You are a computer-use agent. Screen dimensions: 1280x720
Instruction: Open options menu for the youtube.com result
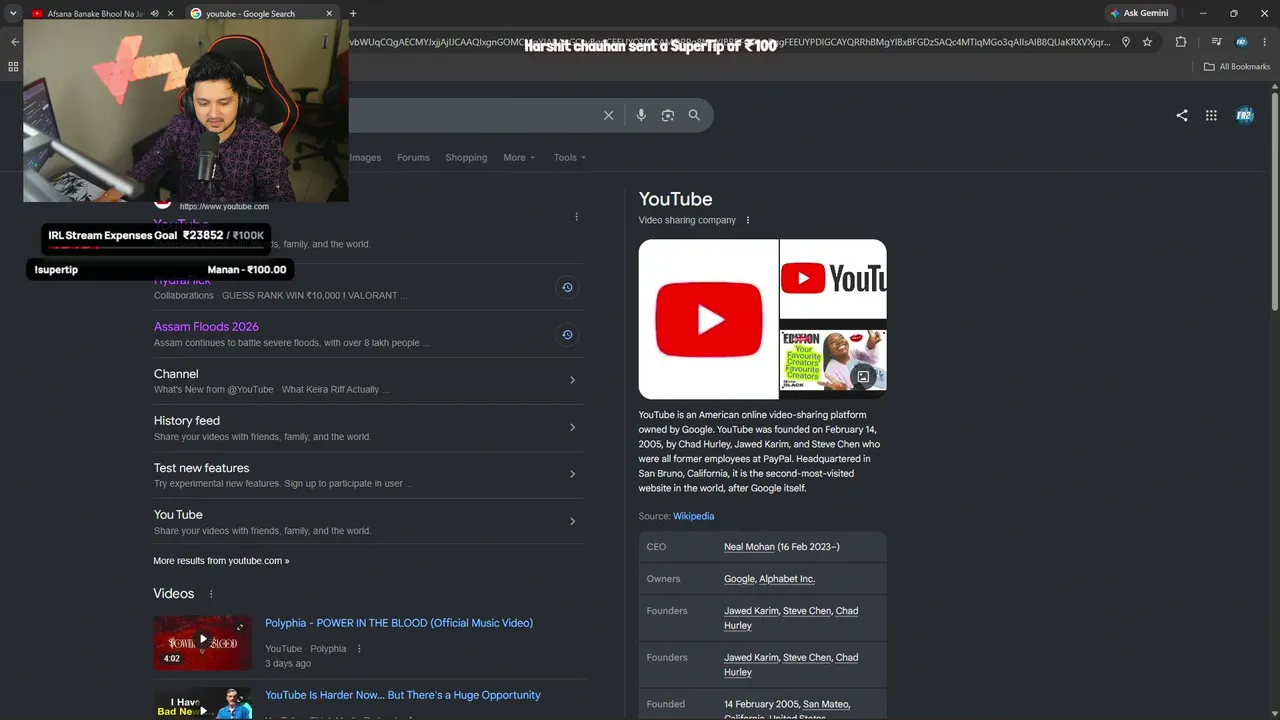[576, 217]
